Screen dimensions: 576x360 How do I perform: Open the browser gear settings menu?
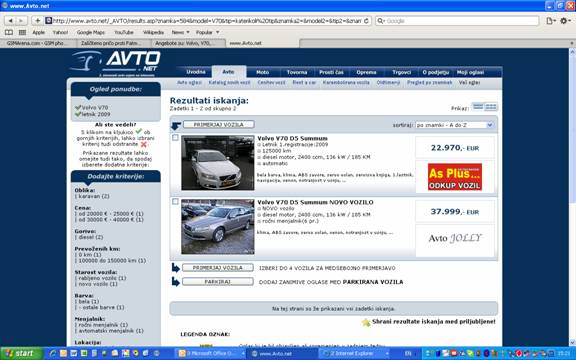pyautogui.click(x=564, y=21)
